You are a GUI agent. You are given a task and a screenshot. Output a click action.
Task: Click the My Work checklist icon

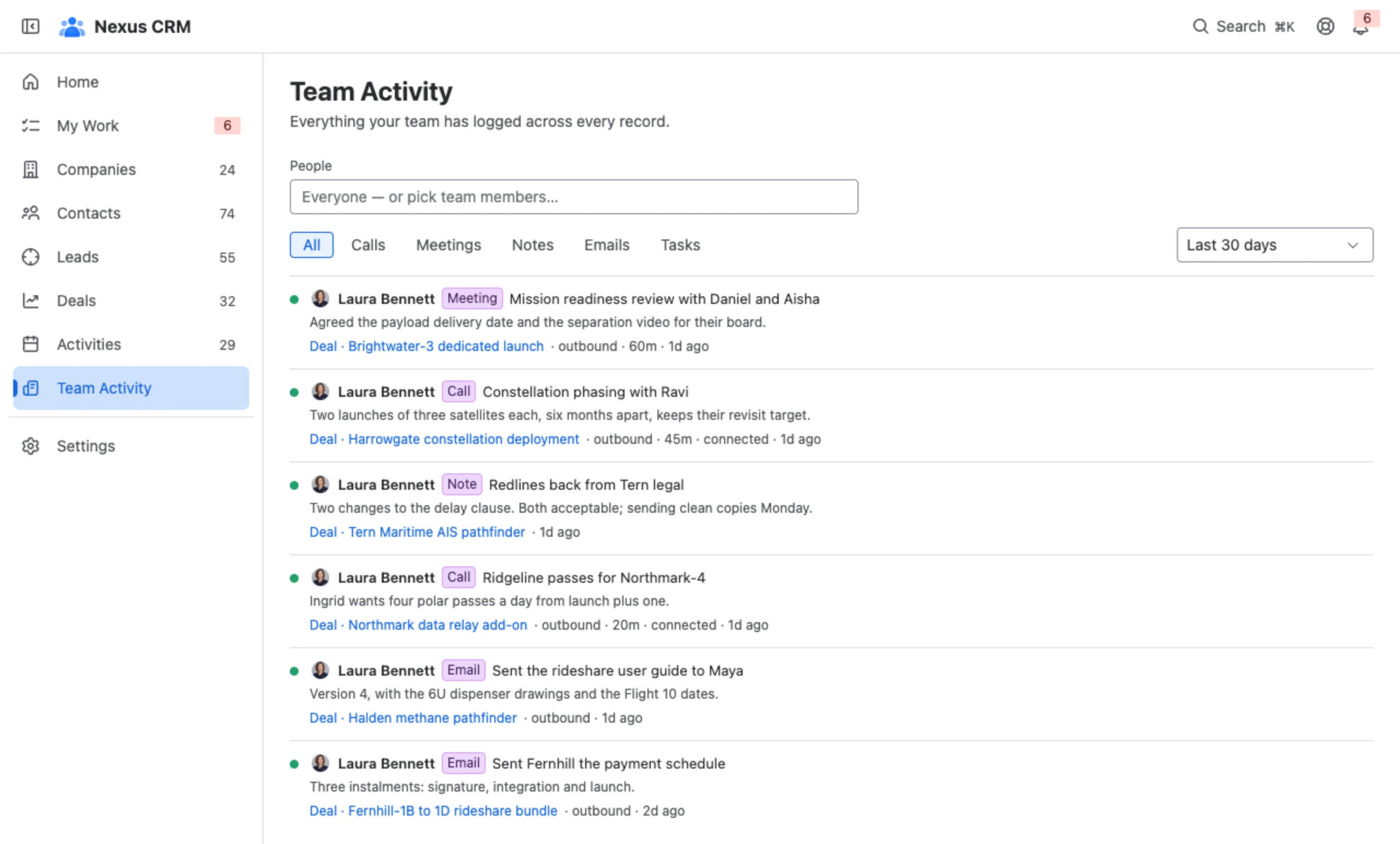pyautogui.click(x=31, y=126)
